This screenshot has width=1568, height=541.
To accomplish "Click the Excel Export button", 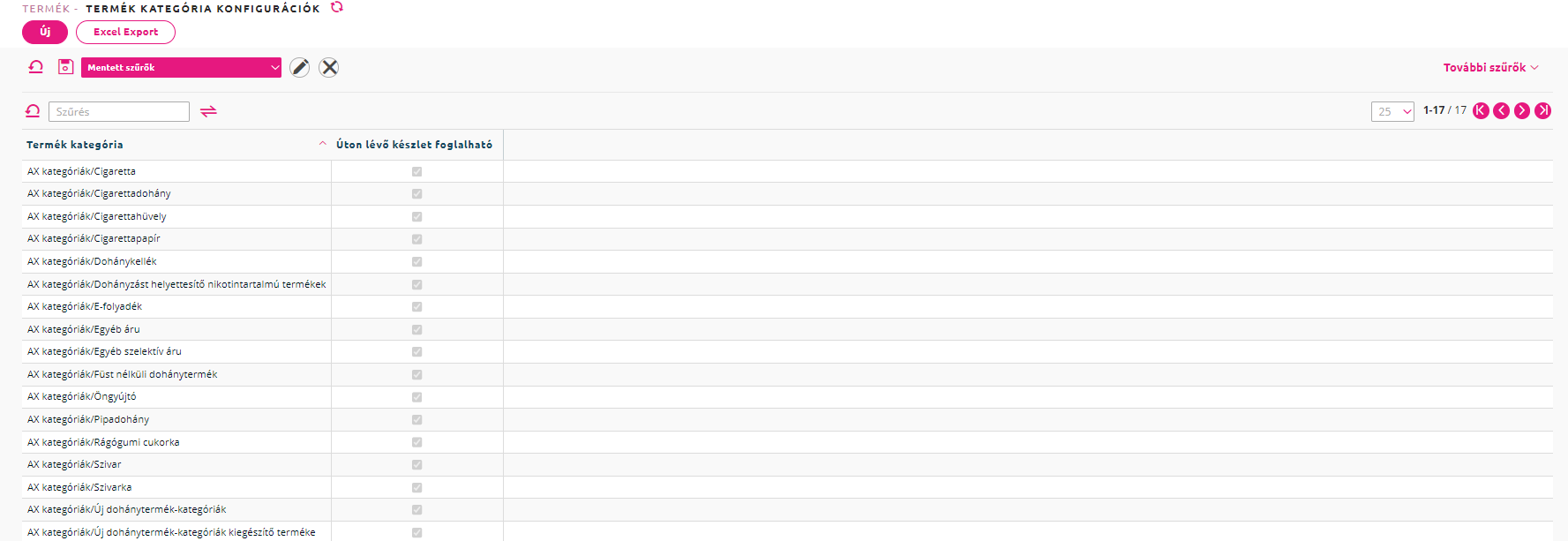I will pyautogui.click(x=125, y=32).
